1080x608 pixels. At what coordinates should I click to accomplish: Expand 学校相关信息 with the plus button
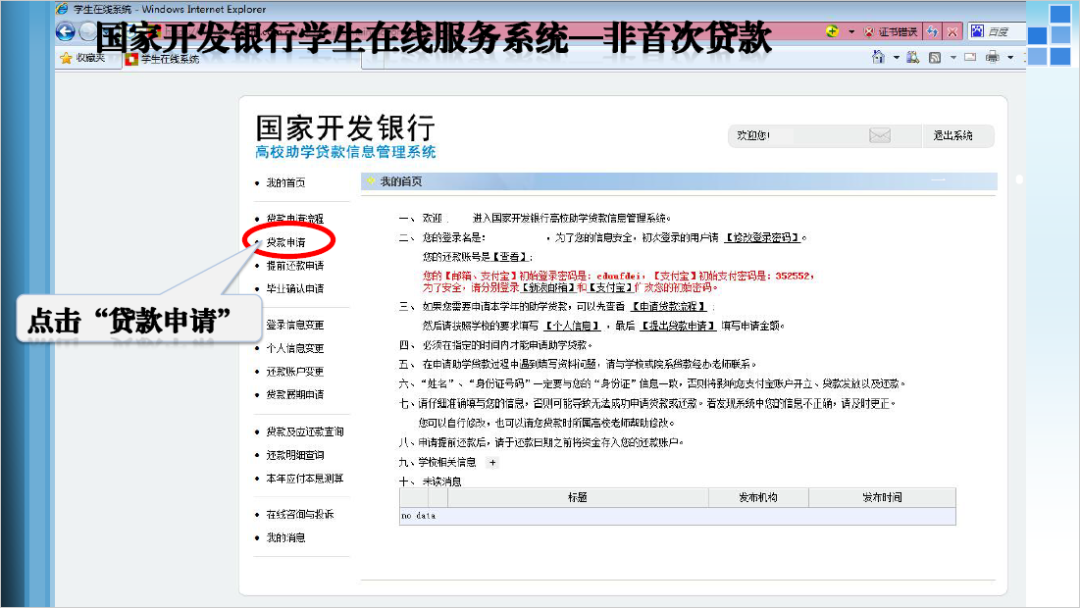pos(492,463)
